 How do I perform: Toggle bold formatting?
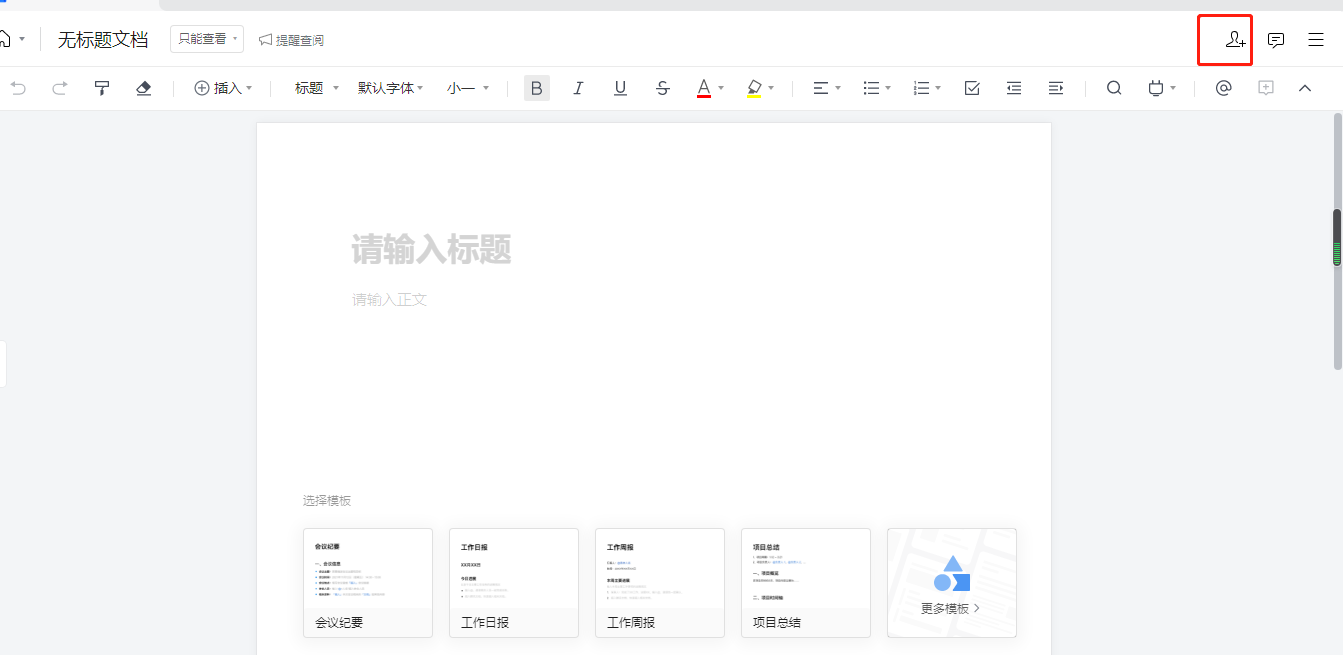pos(537,88)
